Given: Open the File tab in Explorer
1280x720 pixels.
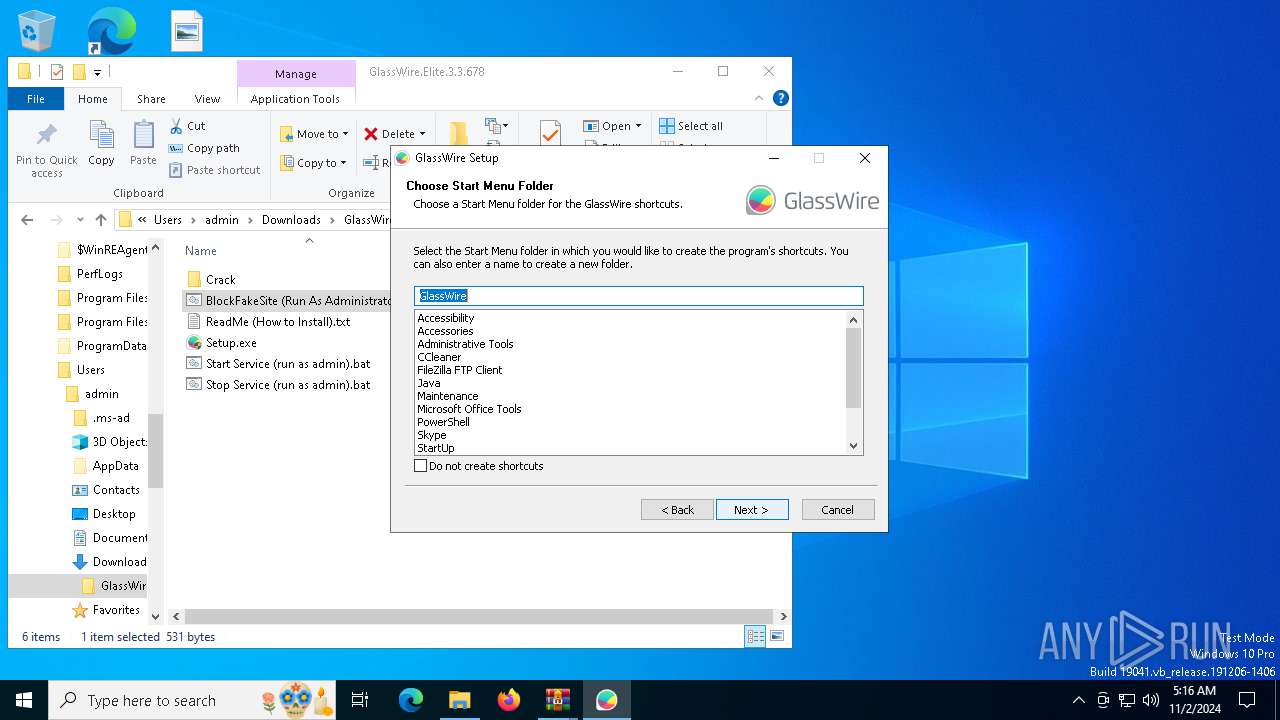Looking at the screenshot, I should point(36,99).
